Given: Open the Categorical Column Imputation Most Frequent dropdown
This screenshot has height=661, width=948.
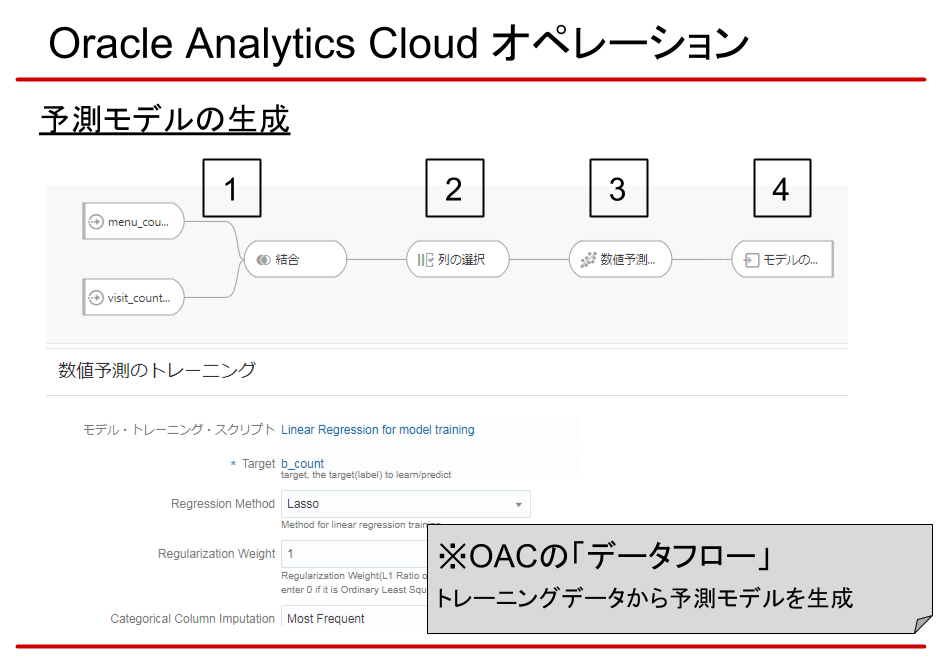Looking at the screenshot, I should (x=355, y=618).
